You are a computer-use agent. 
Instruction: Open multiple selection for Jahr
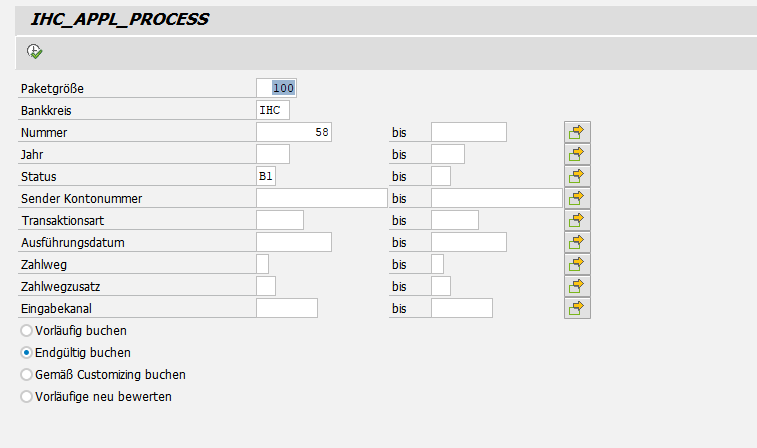(x=577, y=154)
